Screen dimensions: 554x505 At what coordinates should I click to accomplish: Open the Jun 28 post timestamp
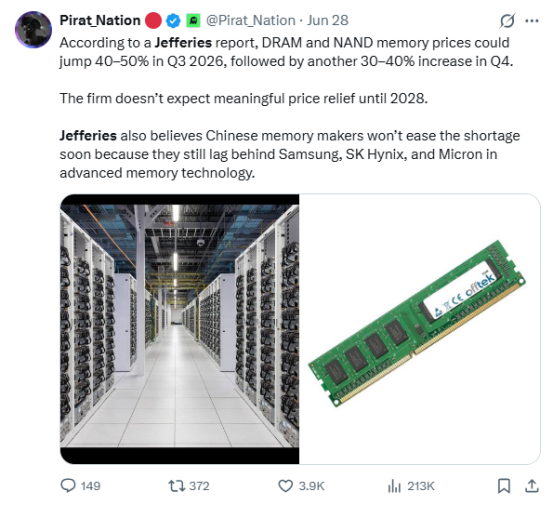click(x=328, y=20)
